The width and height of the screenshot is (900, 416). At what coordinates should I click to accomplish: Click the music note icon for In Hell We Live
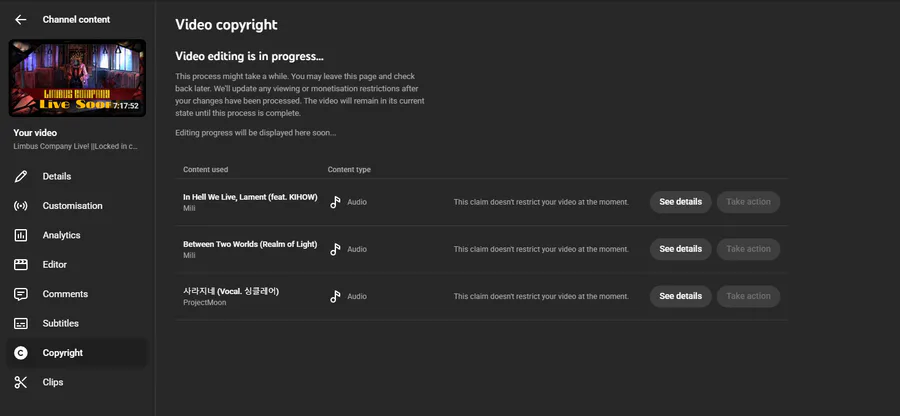coord(336,202)
